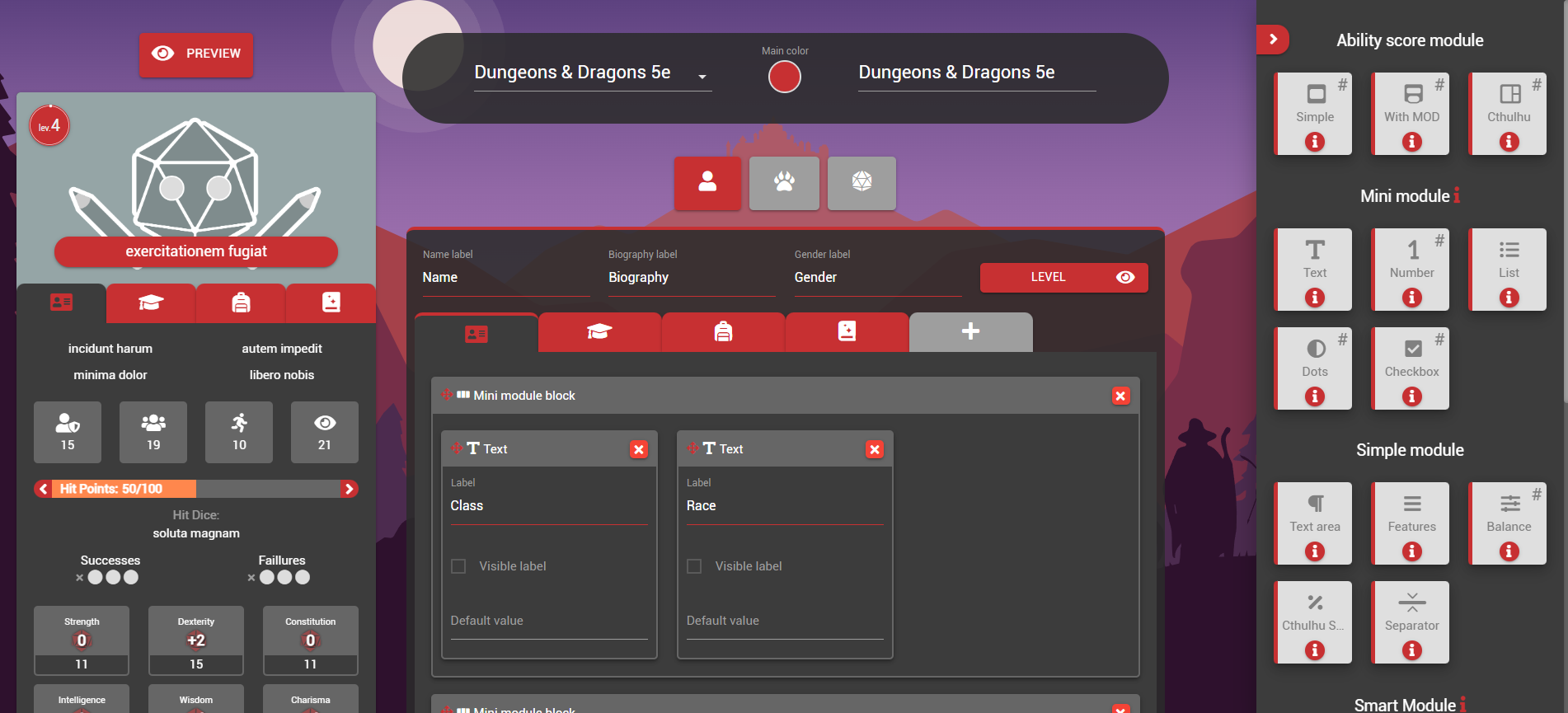Click the lev. 4 level badge
The width and height of the screenshot is (1568, 713).
tap(49, 126)
